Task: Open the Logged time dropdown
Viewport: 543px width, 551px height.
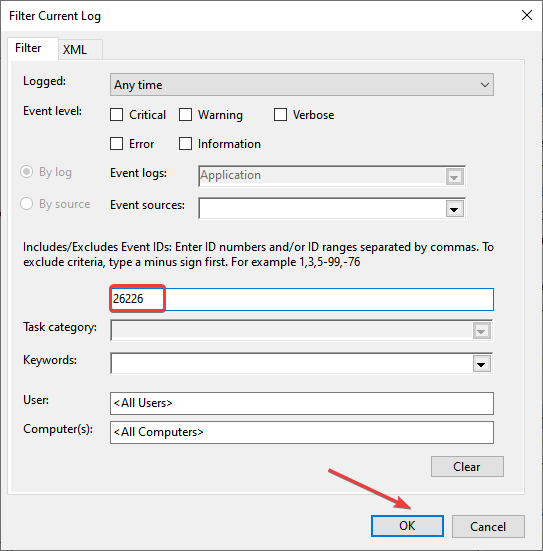Action: 302,84
